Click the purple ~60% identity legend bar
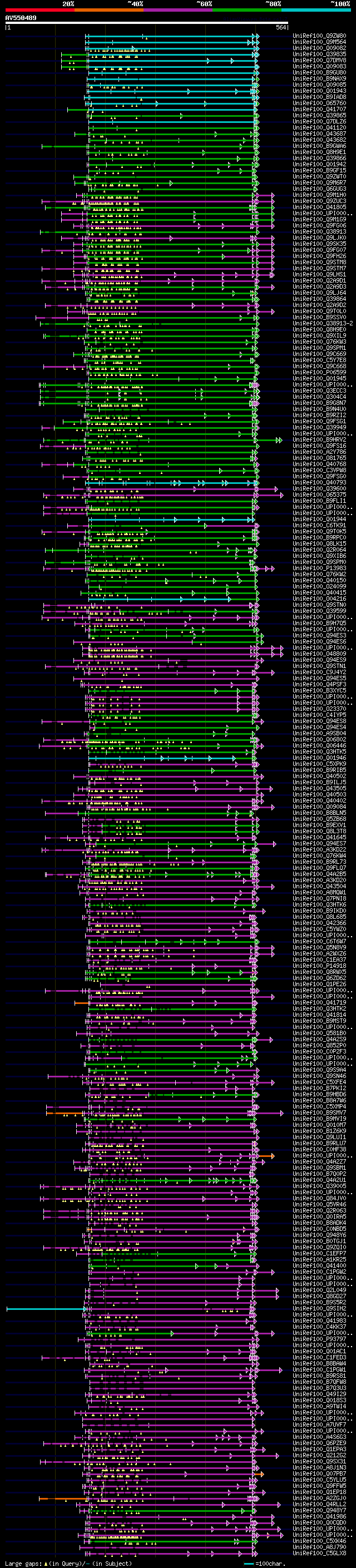The width and height of the screenshot is (356, 1568). pyautogui.click(x=177, y=10)
